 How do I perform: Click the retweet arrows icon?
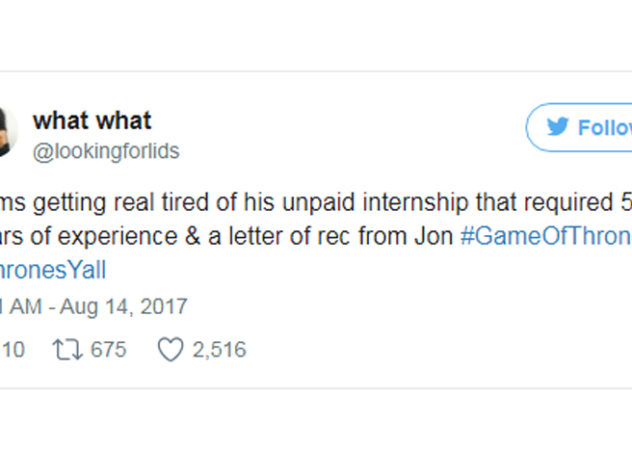(x=69, y=349)
